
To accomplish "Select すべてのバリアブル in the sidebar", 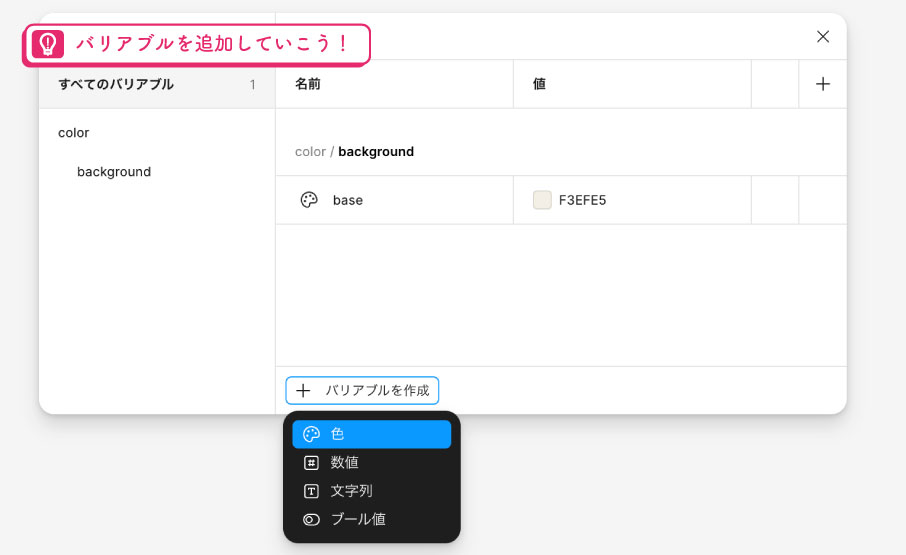I will coord(157,84).
